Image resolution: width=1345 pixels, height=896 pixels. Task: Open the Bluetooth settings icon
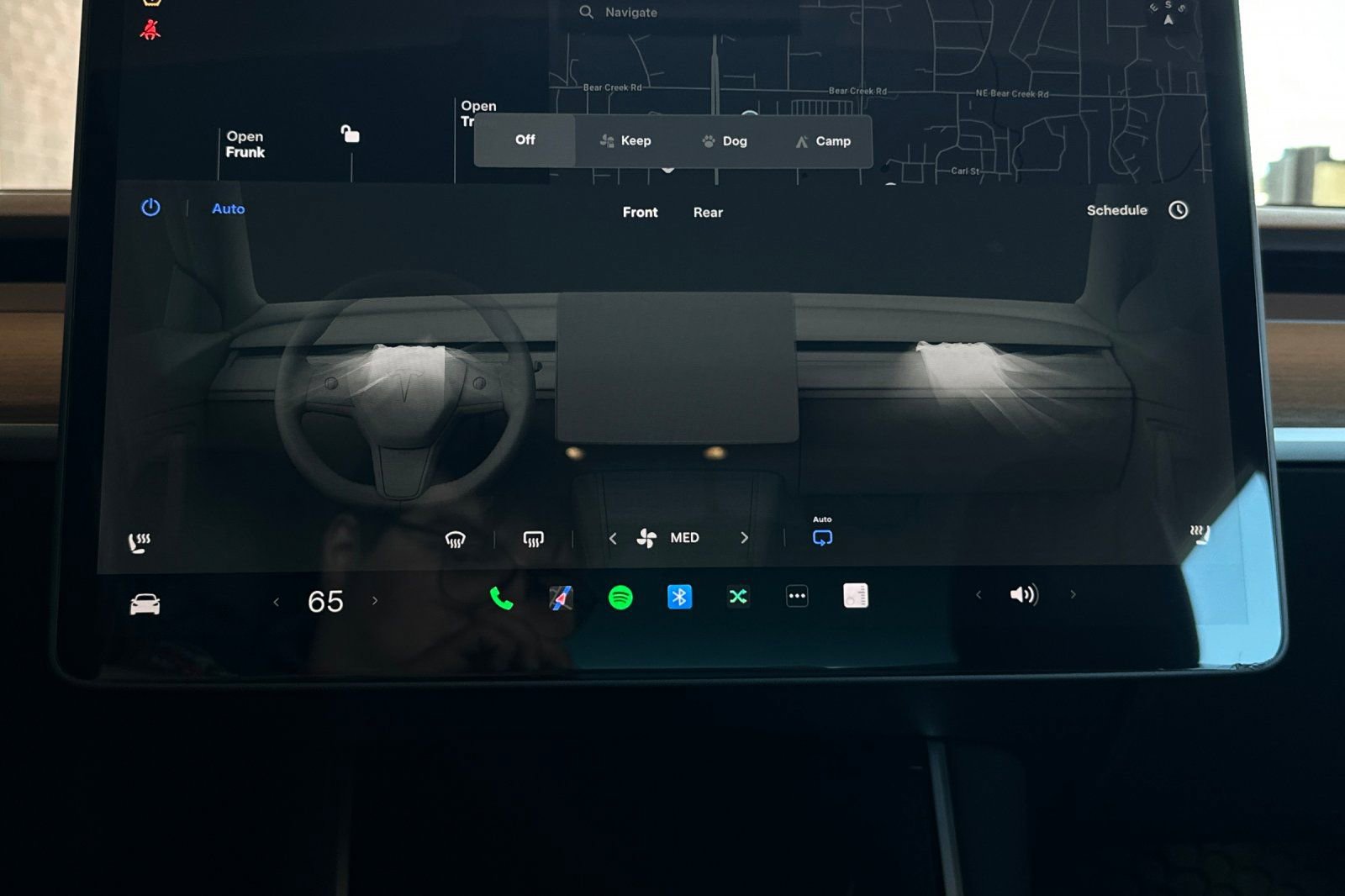(679, 597)
